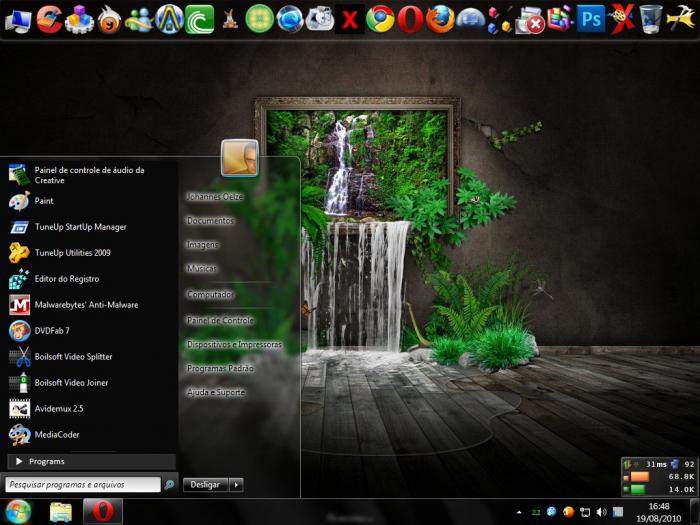The height and width of the screenshot is (525, 700).
Task: Launch CCleaner from the top dock
Action: tap(49, 20)
